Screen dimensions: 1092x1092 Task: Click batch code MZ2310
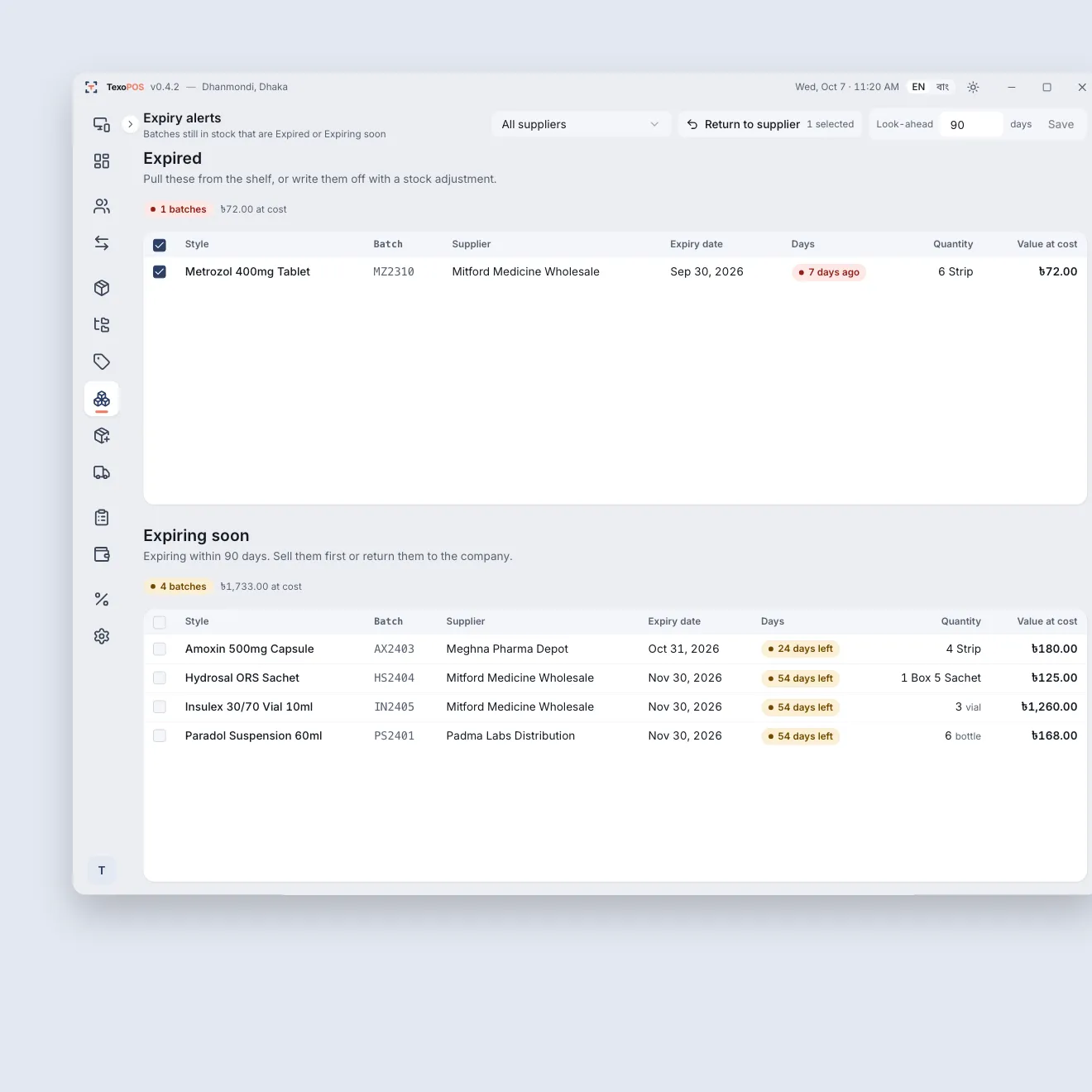[x=394, y=271]
